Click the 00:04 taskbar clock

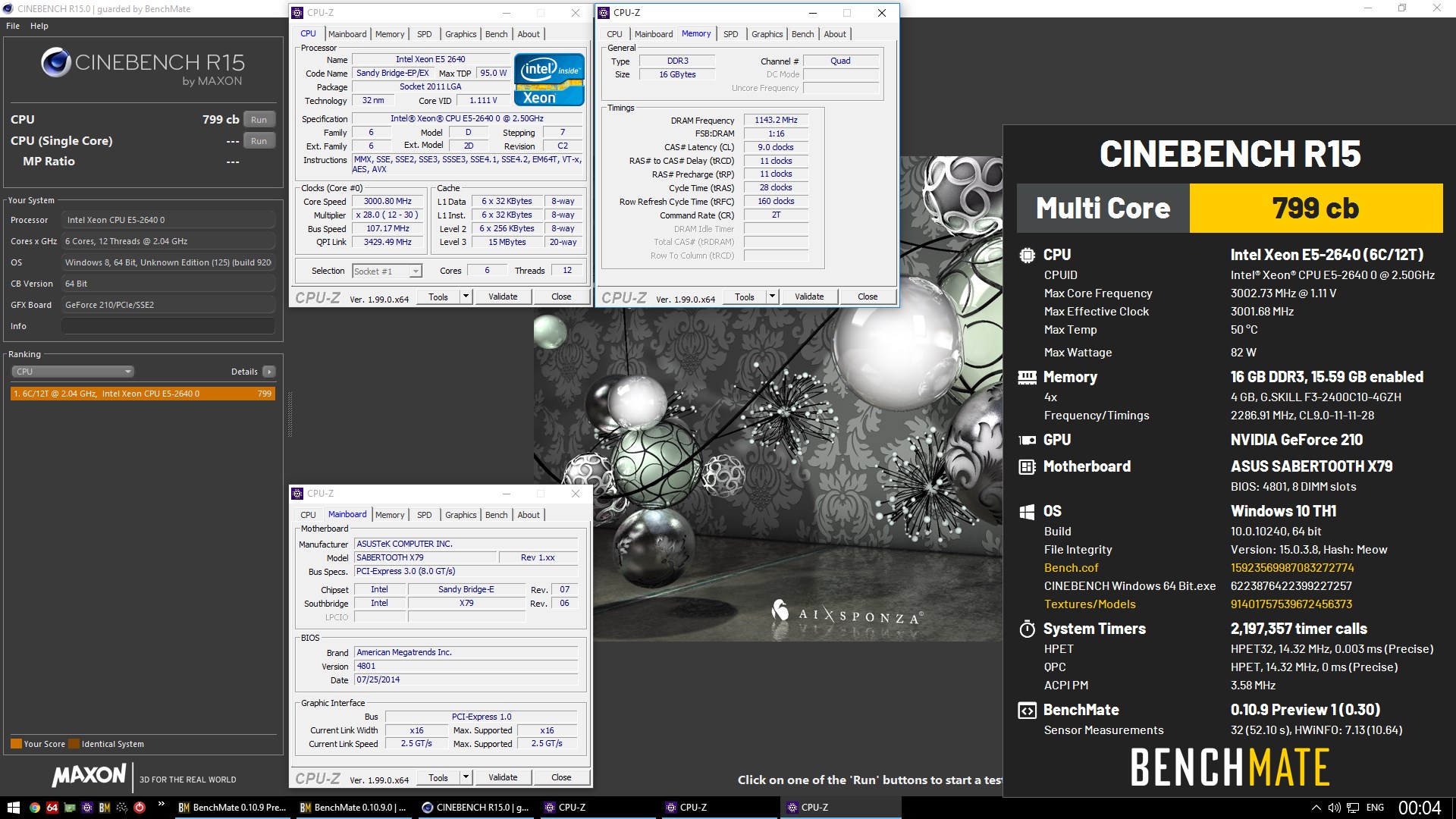(1420, 808)
